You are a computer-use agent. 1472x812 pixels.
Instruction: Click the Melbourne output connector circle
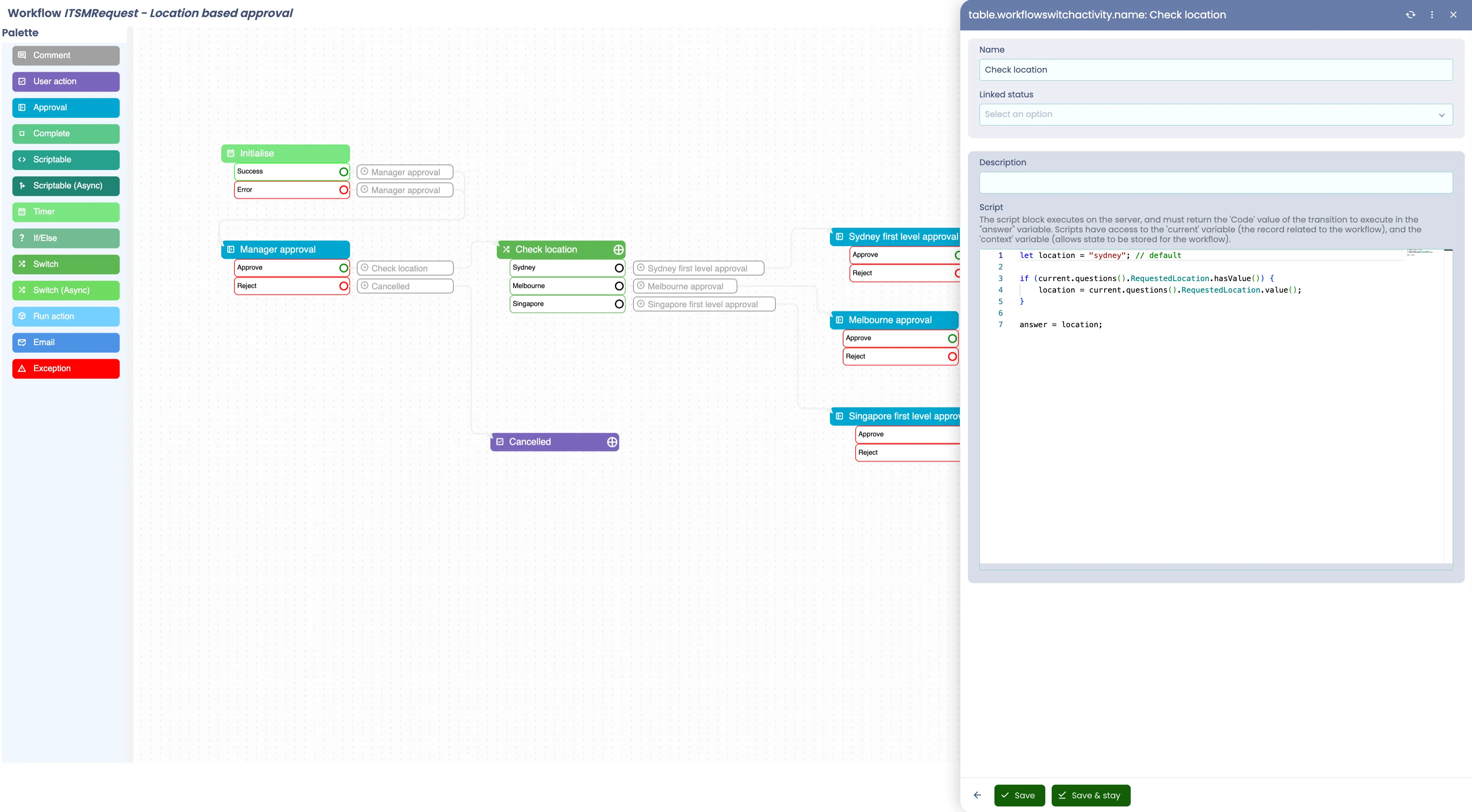[x=619, y=286]
